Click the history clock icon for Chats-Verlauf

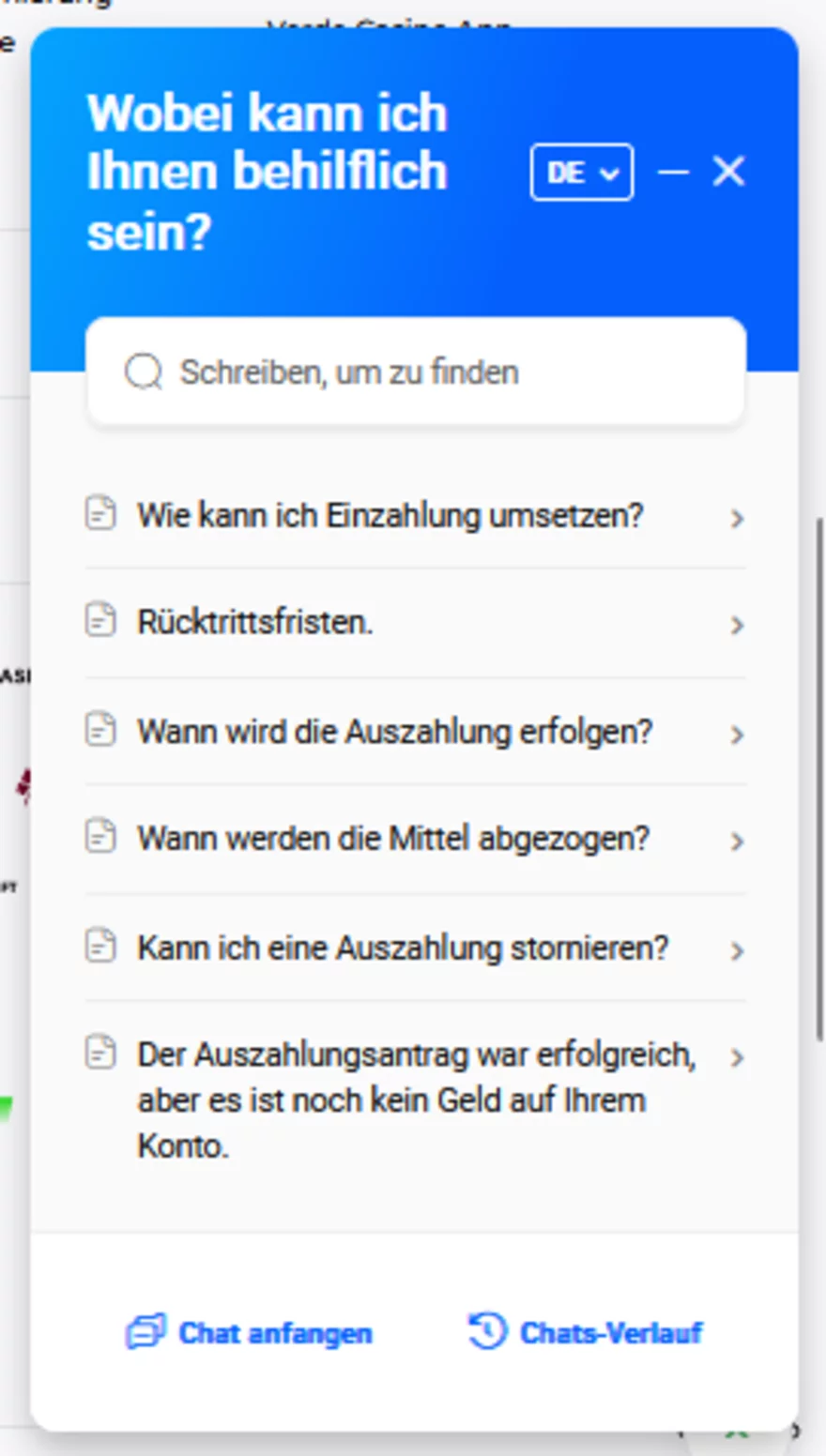[x=487, y=1330]
